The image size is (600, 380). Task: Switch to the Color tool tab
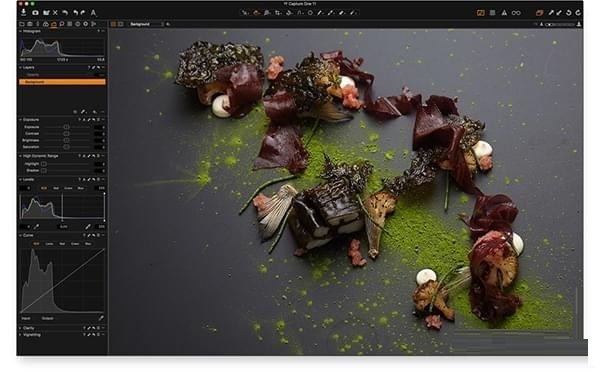click(x=46, y=24)
